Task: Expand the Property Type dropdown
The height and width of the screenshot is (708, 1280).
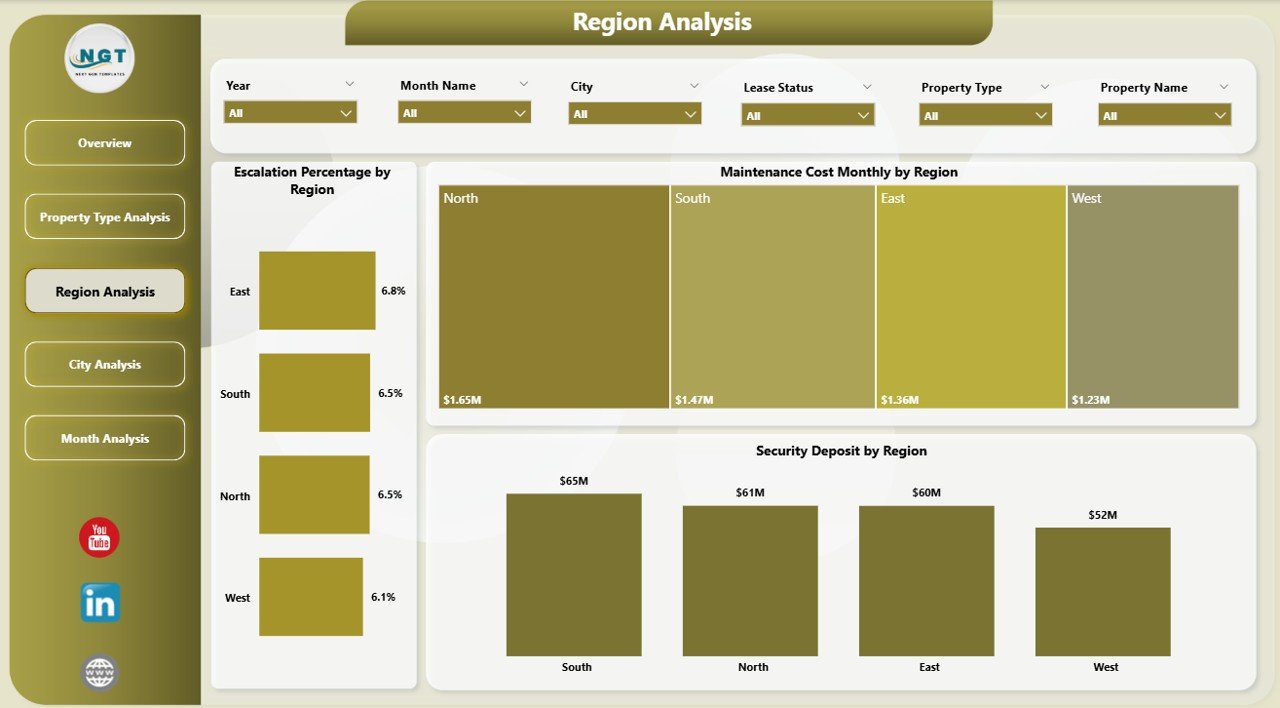Action: (x=985, y=116)
